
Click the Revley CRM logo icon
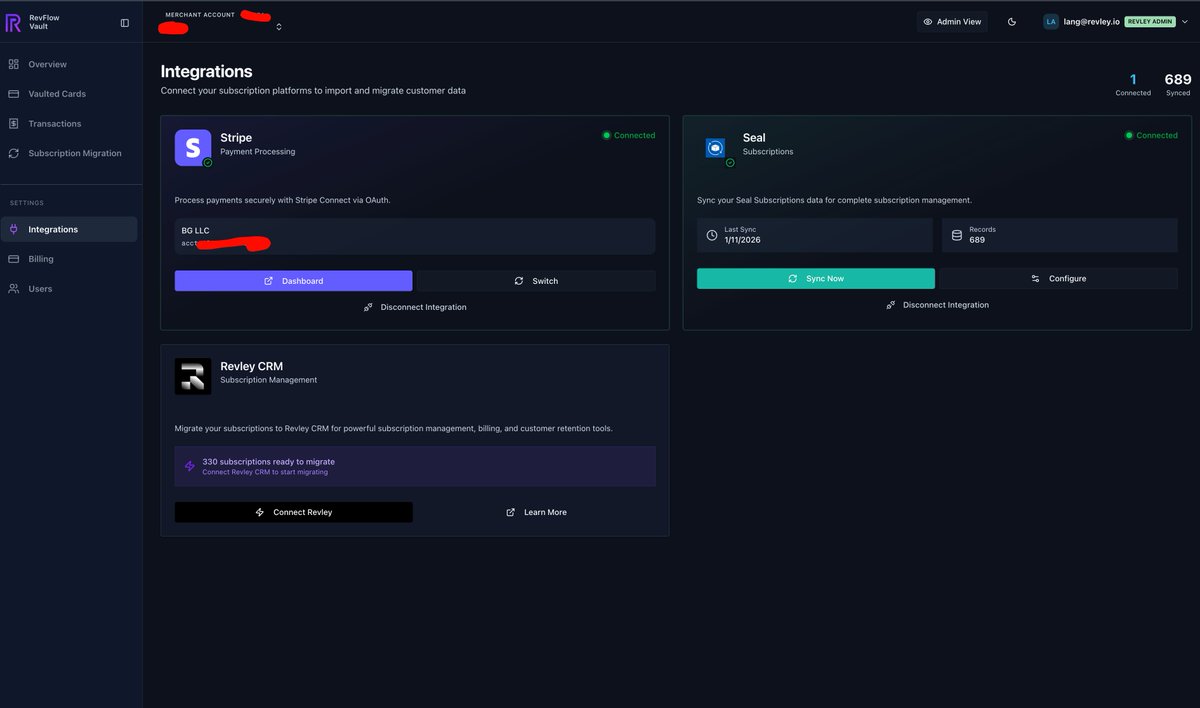pyautogui.click(x=193, y=376)
